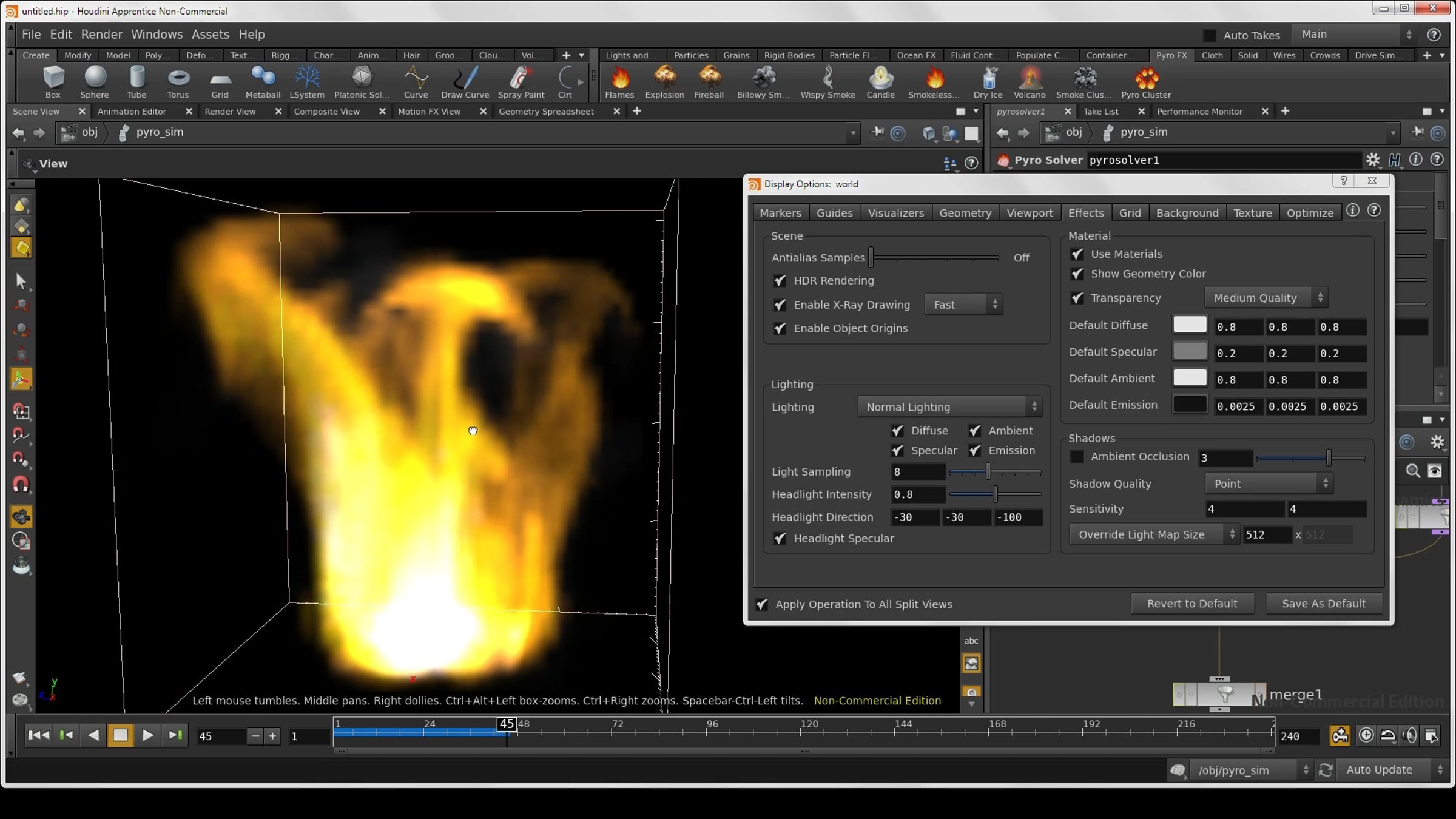The image size is (1456, 819).
Task: Click the play forward button
Action: coord(147,735)
